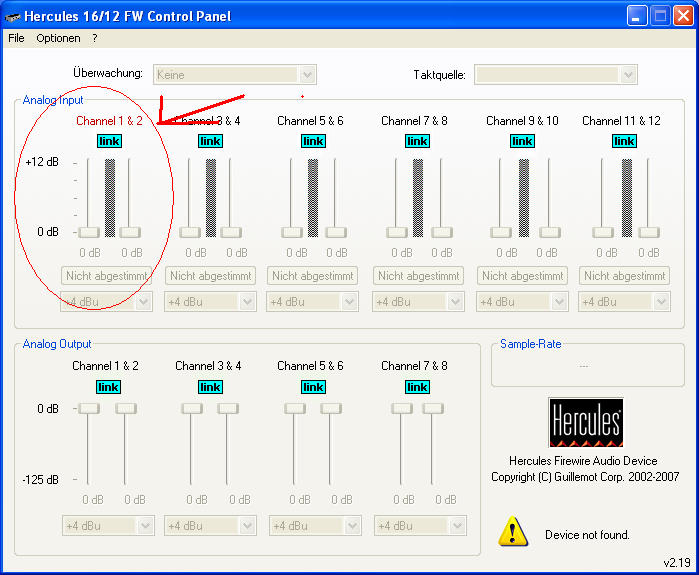The image size is (699, 575).
Task: Open the ? help menu
Action: point(95,38)
